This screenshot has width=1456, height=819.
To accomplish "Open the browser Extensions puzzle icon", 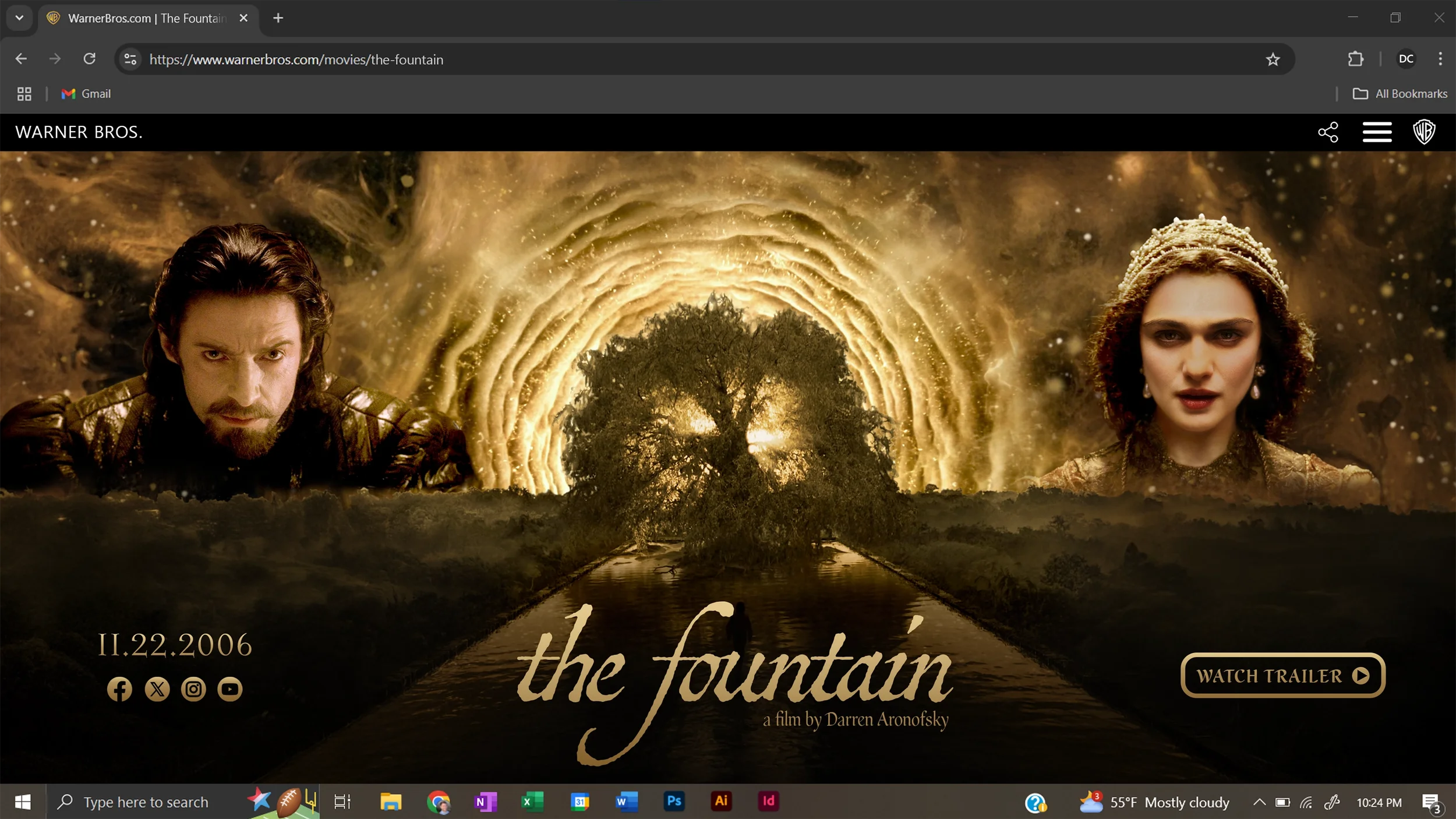I will [1355, 59].
